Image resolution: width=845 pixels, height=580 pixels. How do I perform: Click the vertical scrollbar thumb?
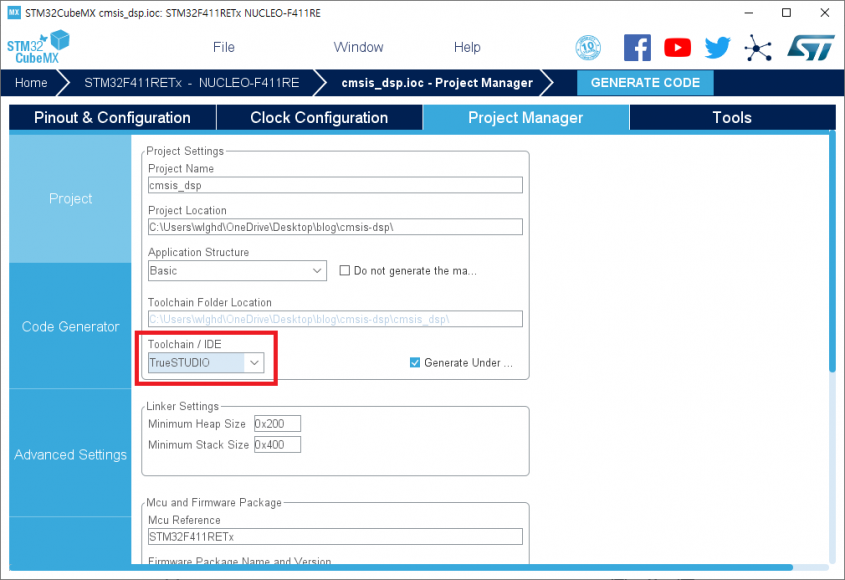(x=832, y=253)
